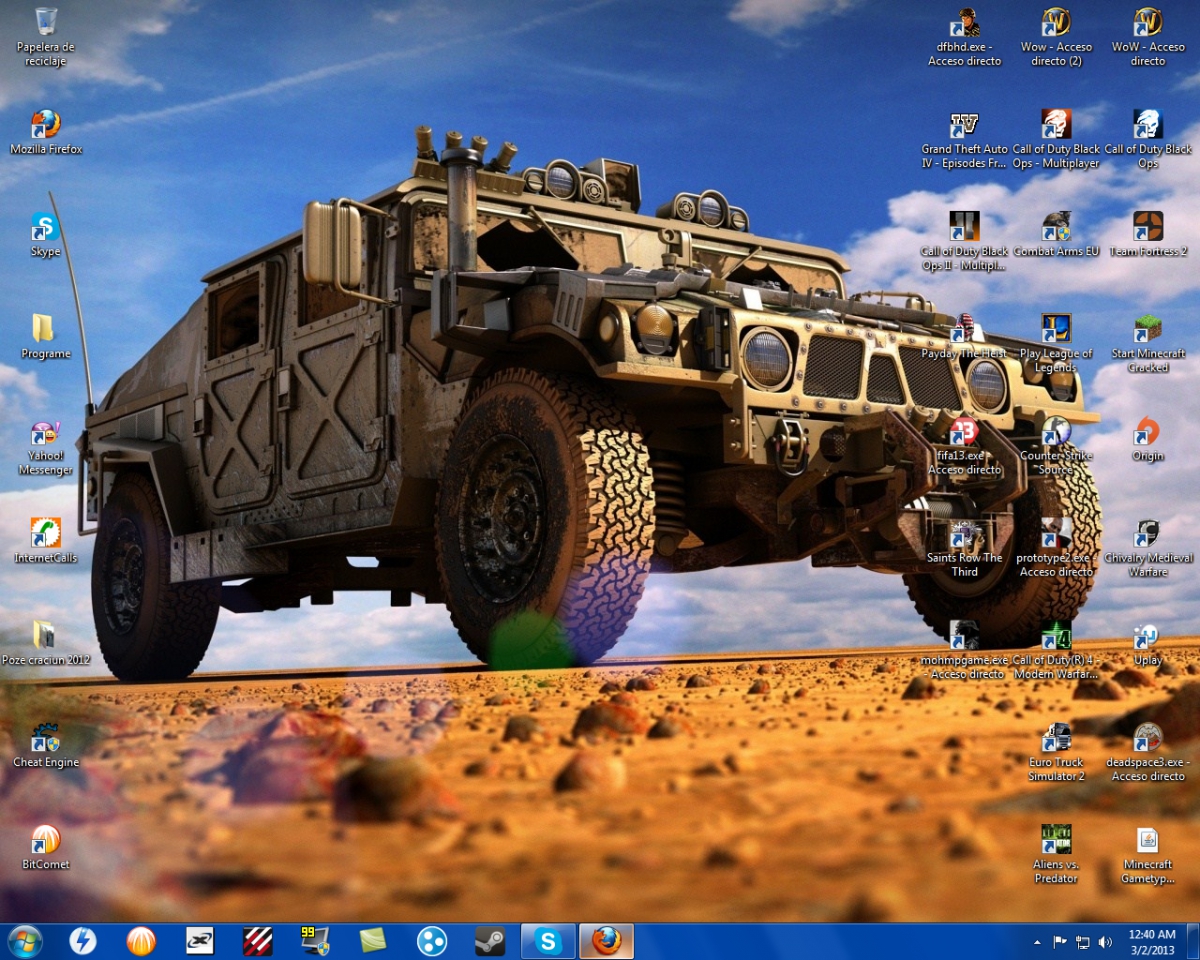Click the Yahoo! Messenger desktop icon

(46, 434)
